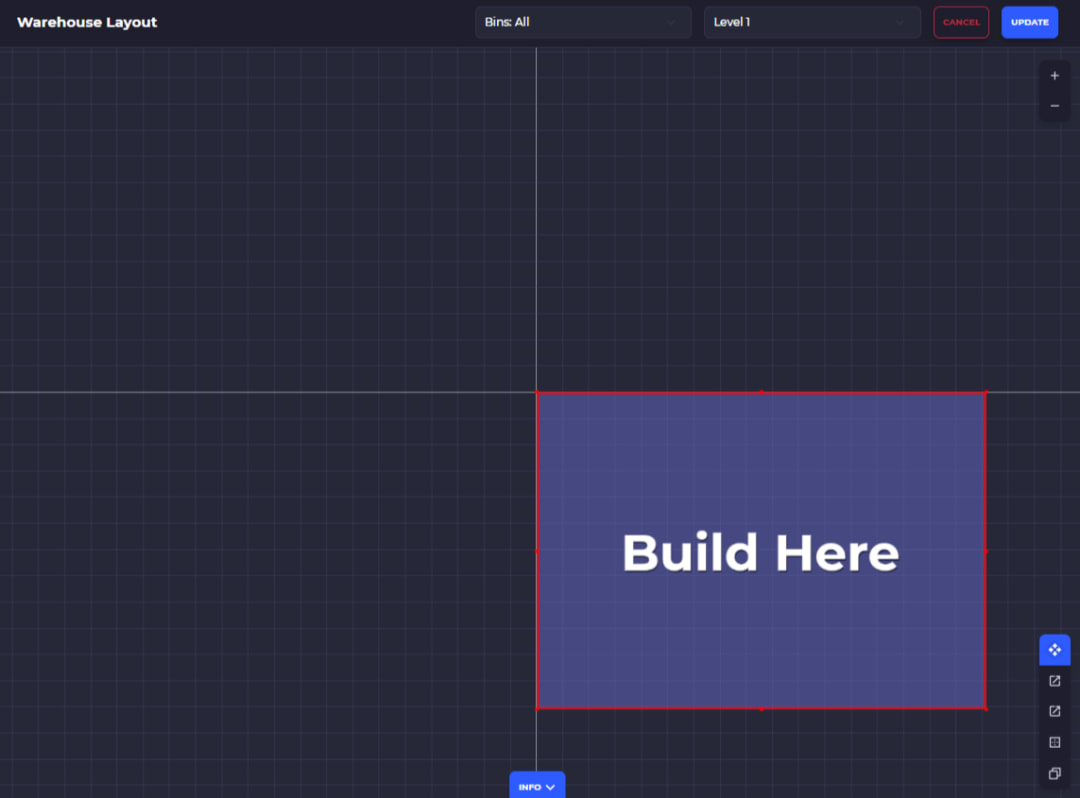1080x798 pixels.
Task: Click the Build Here rectangle's bottom-left corner handle
Action: click(537, 708)
